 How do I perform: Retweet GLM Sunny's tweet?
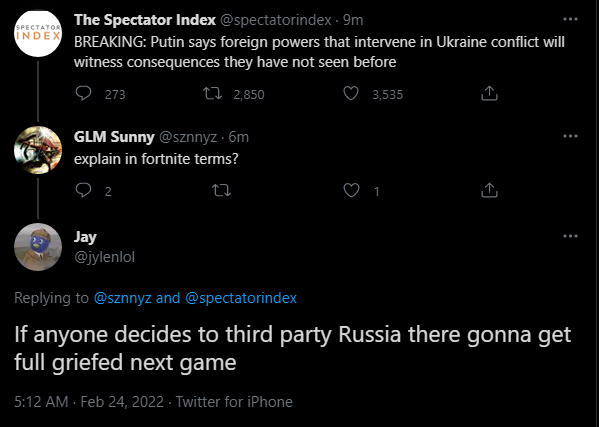(x=222, y=190)
